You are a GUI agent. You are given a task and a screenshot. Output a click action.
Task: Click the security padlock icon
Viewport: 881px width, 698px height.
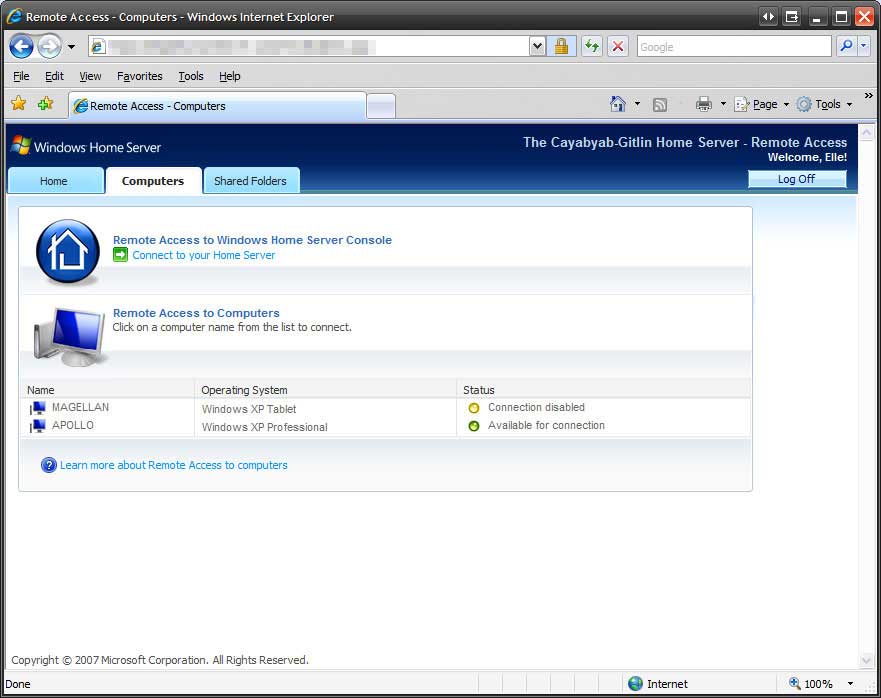pyautogui.click(x=562, y=46)
